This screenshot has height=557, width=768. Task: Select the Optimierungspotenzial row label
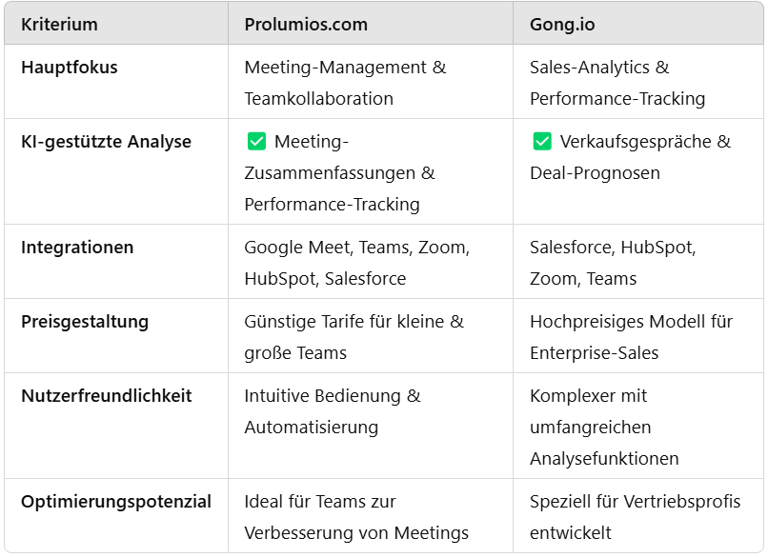(116, 502)
